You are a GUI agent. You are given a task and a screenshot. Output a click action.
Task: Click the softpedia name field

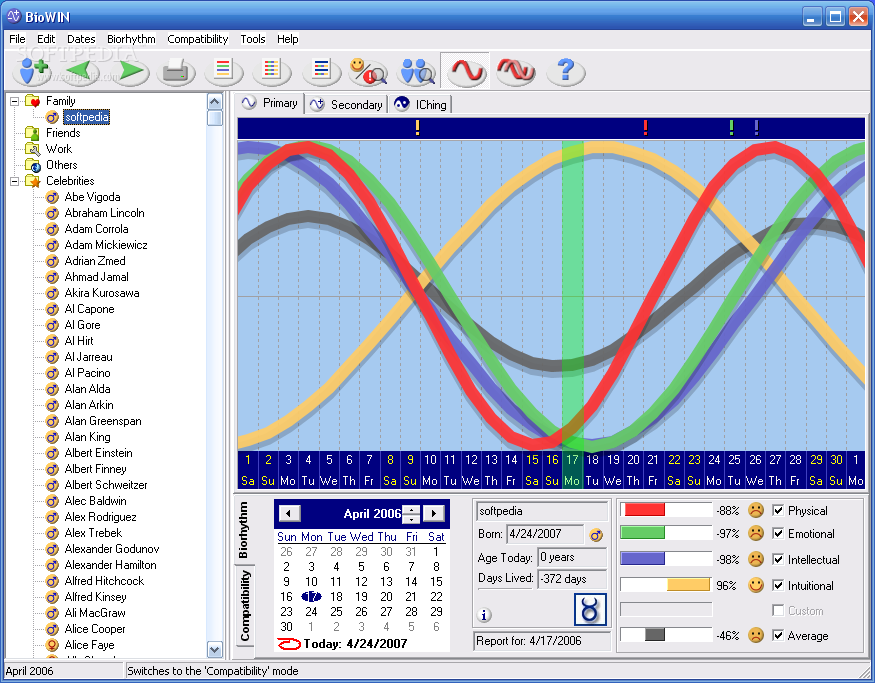tap(541, 511)
